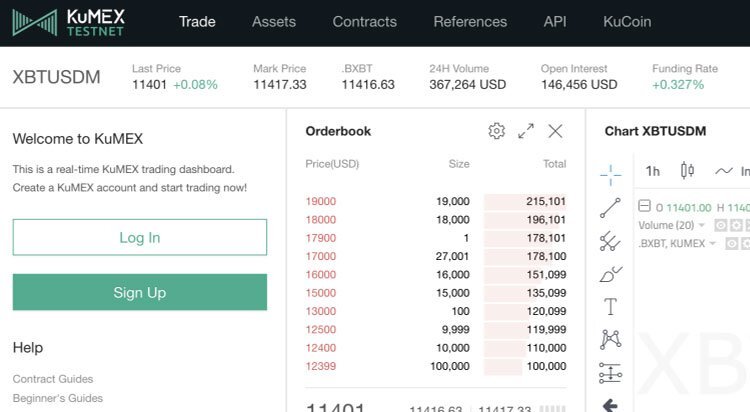Toggle .BXBT, KUMEX indicator visibility
The height and width of the screenshot is (412, 750).
731,243
